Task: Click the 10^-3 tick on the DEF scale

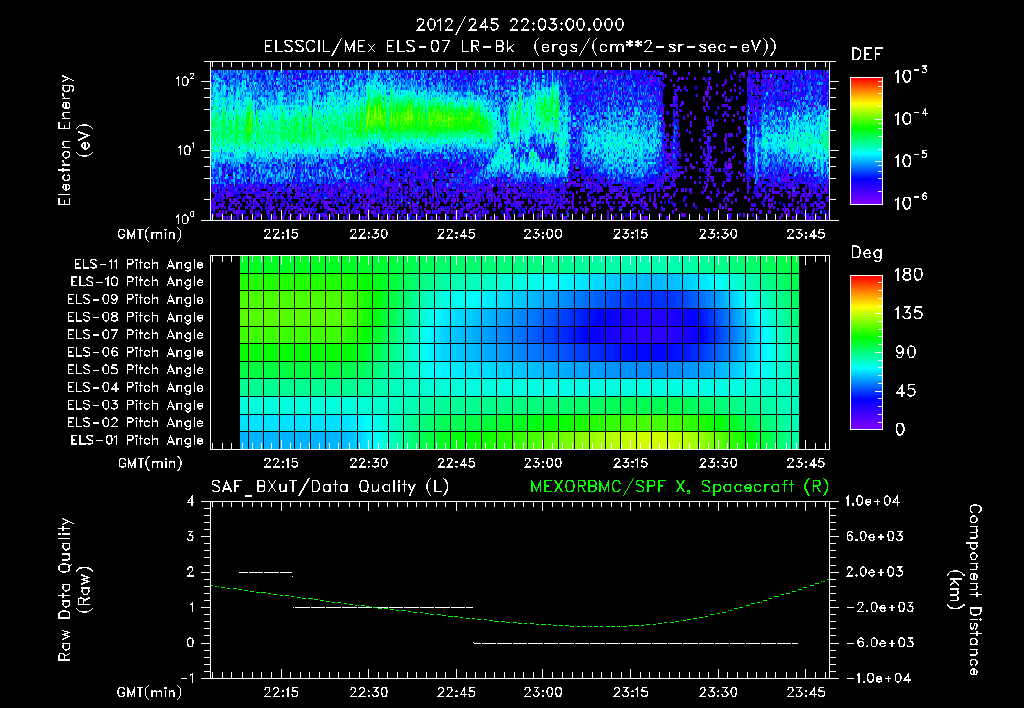Action: [910, 75]
